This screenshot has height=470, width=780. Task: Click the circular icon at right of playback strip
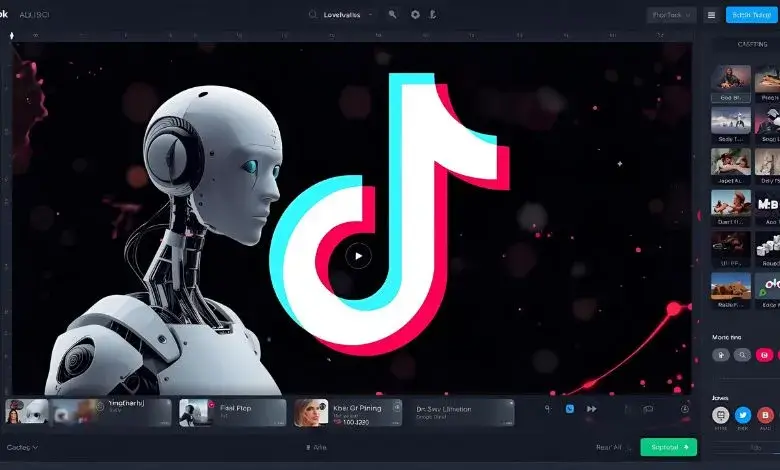click(685, 409)
